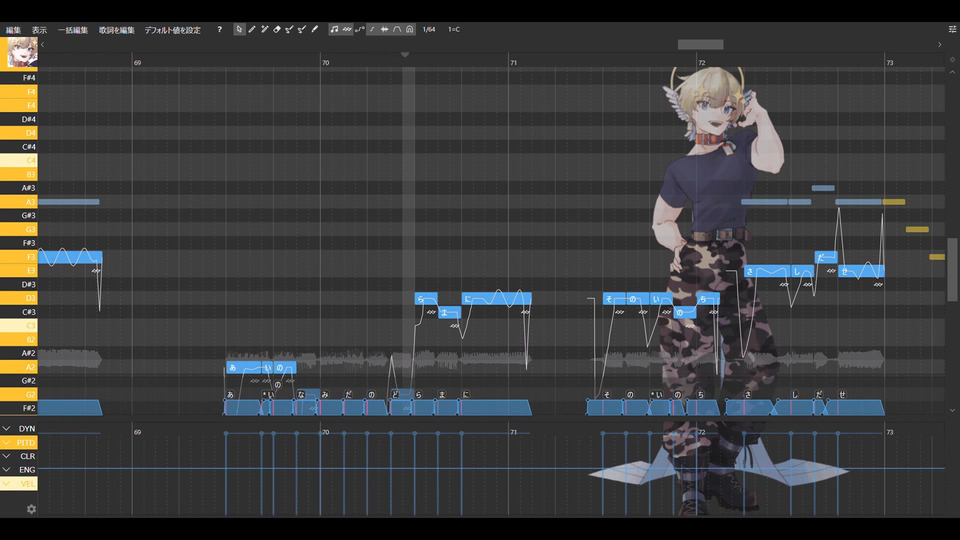The width and height of the screenshot is (960, 540).
Task: Select the せ note on E3
Action: [x=861, y=271]
